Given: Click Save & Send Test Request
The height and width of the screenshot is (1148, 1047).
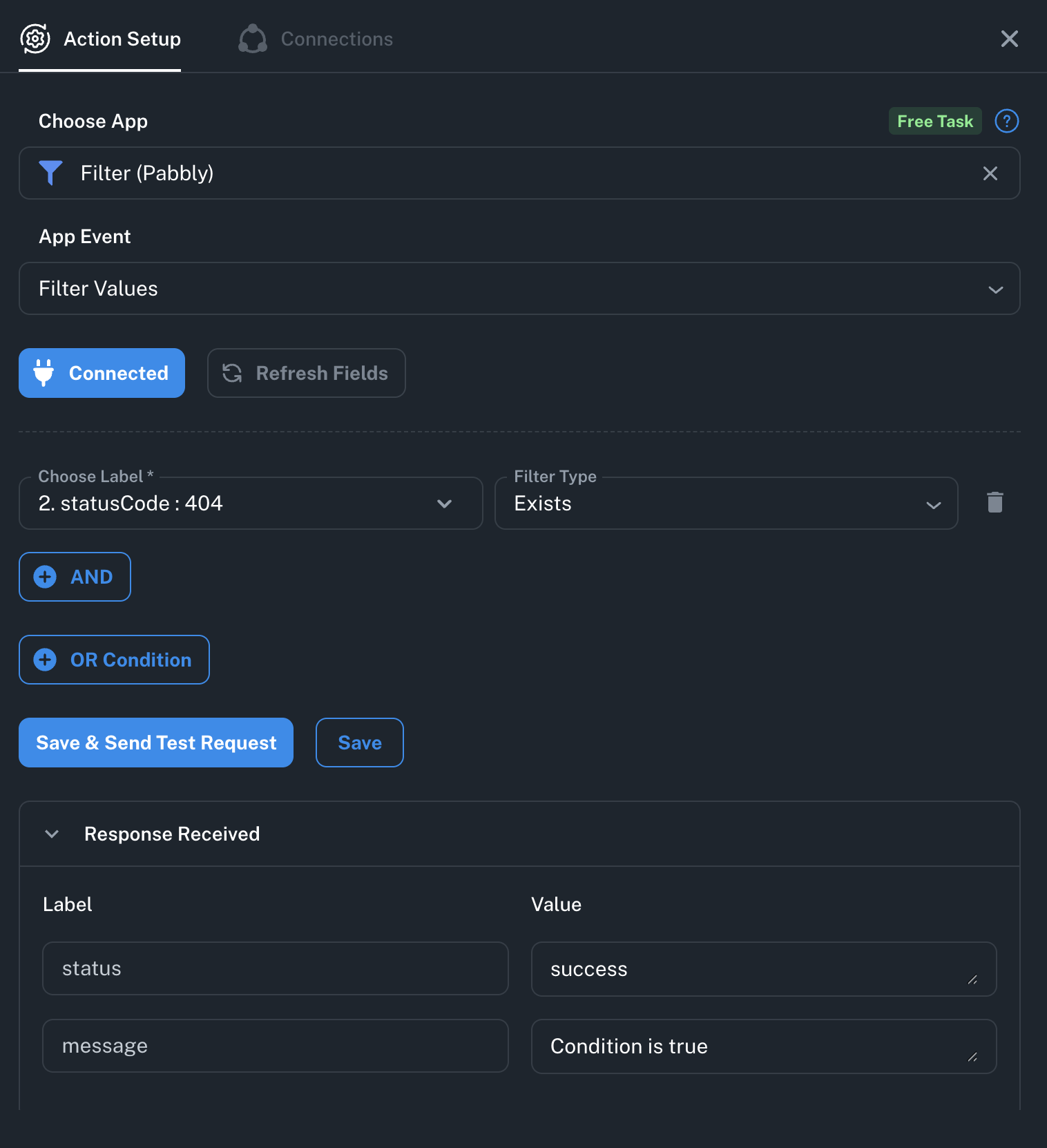Looking at the screenshot, I should click(156, 743).
